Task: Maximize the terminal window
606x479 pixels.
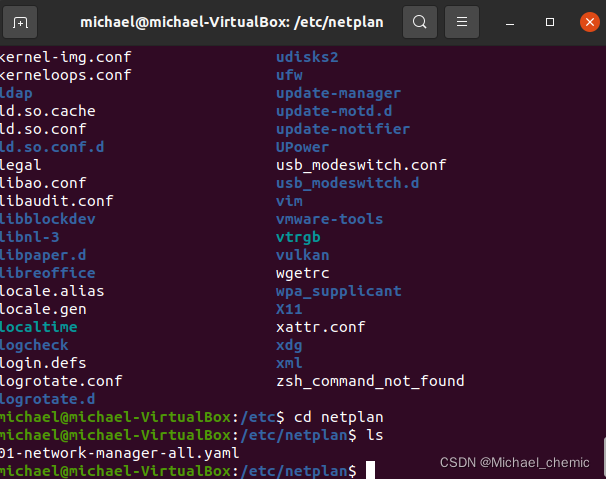Action: (550, 22)
